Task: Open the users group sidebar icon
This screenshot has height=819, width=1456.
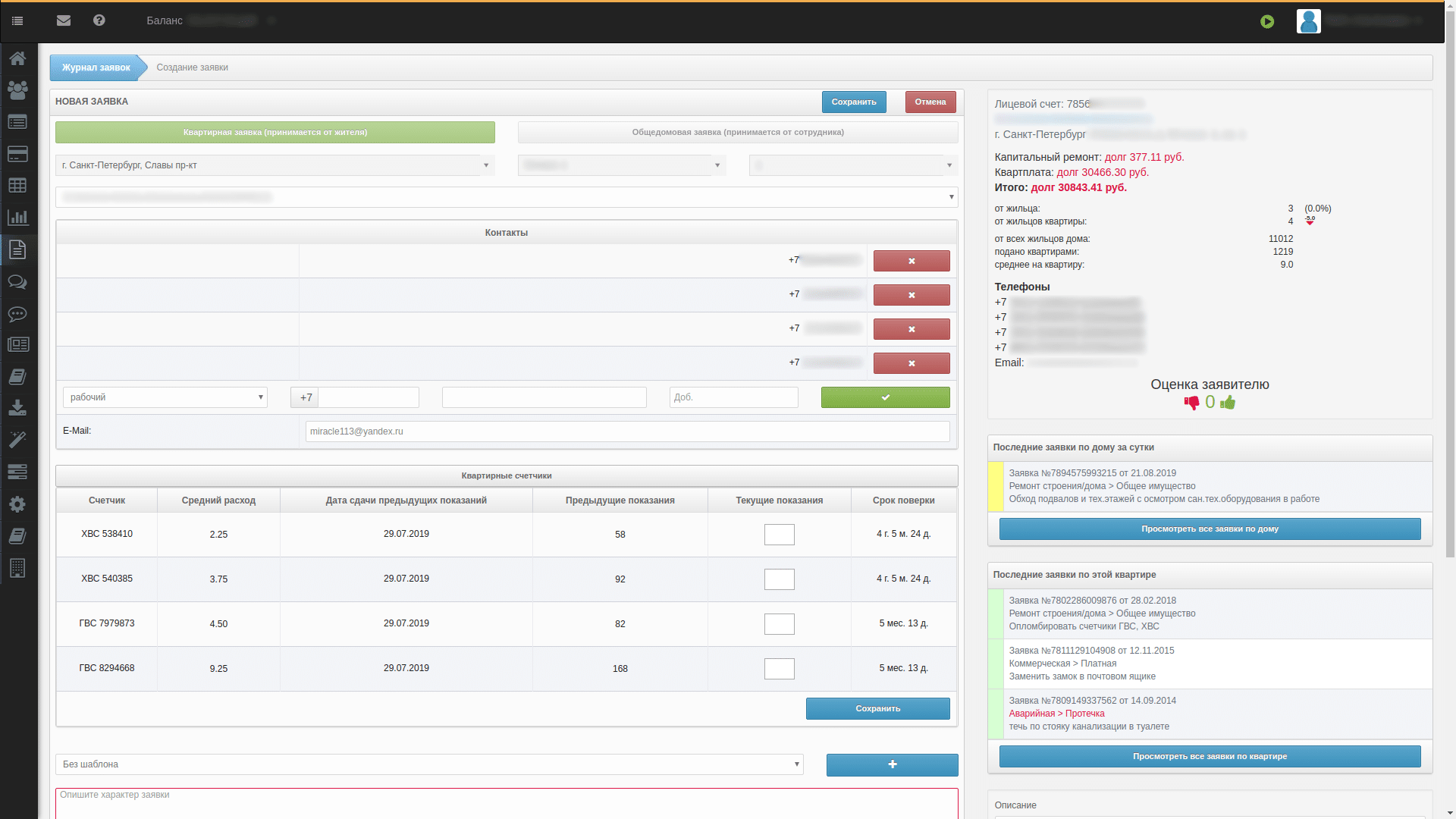Action: point(17,90)
